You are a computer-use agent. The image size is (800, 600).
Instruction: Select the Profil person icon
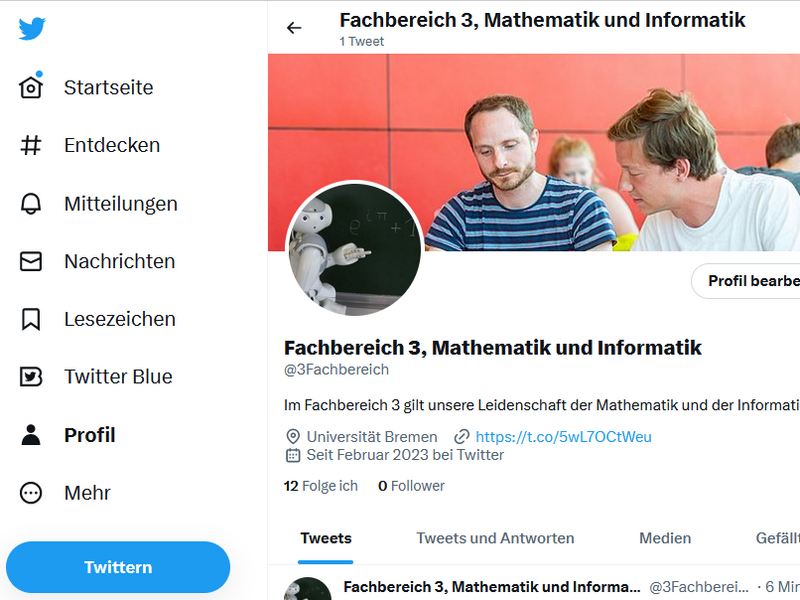(x=32, y=435)
